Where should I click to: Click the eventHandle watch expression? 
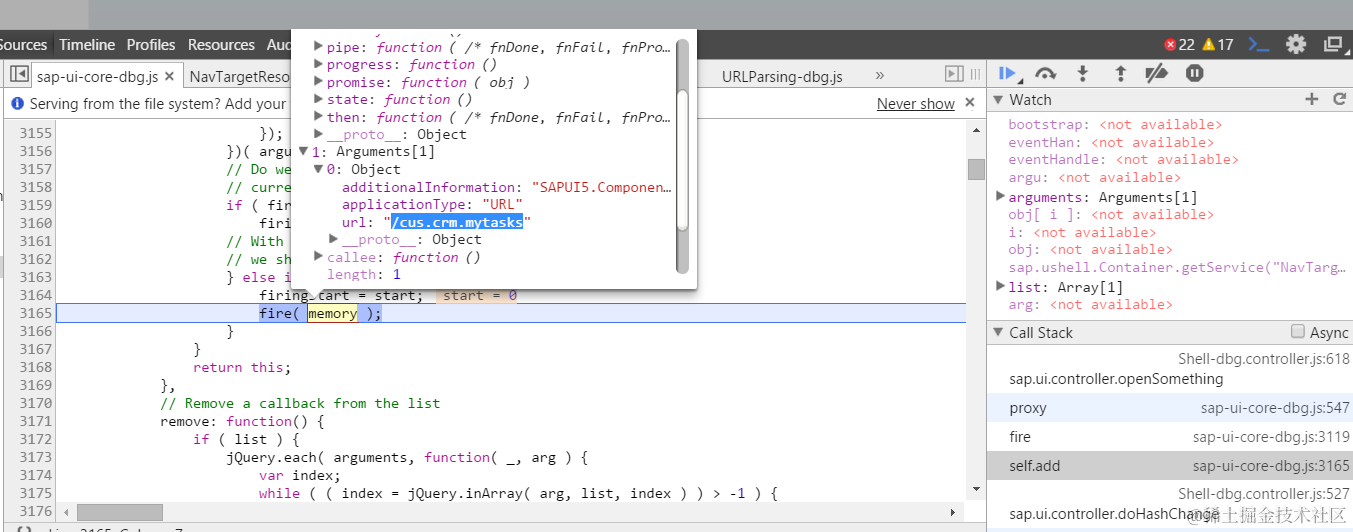(x=1123, y=159)
